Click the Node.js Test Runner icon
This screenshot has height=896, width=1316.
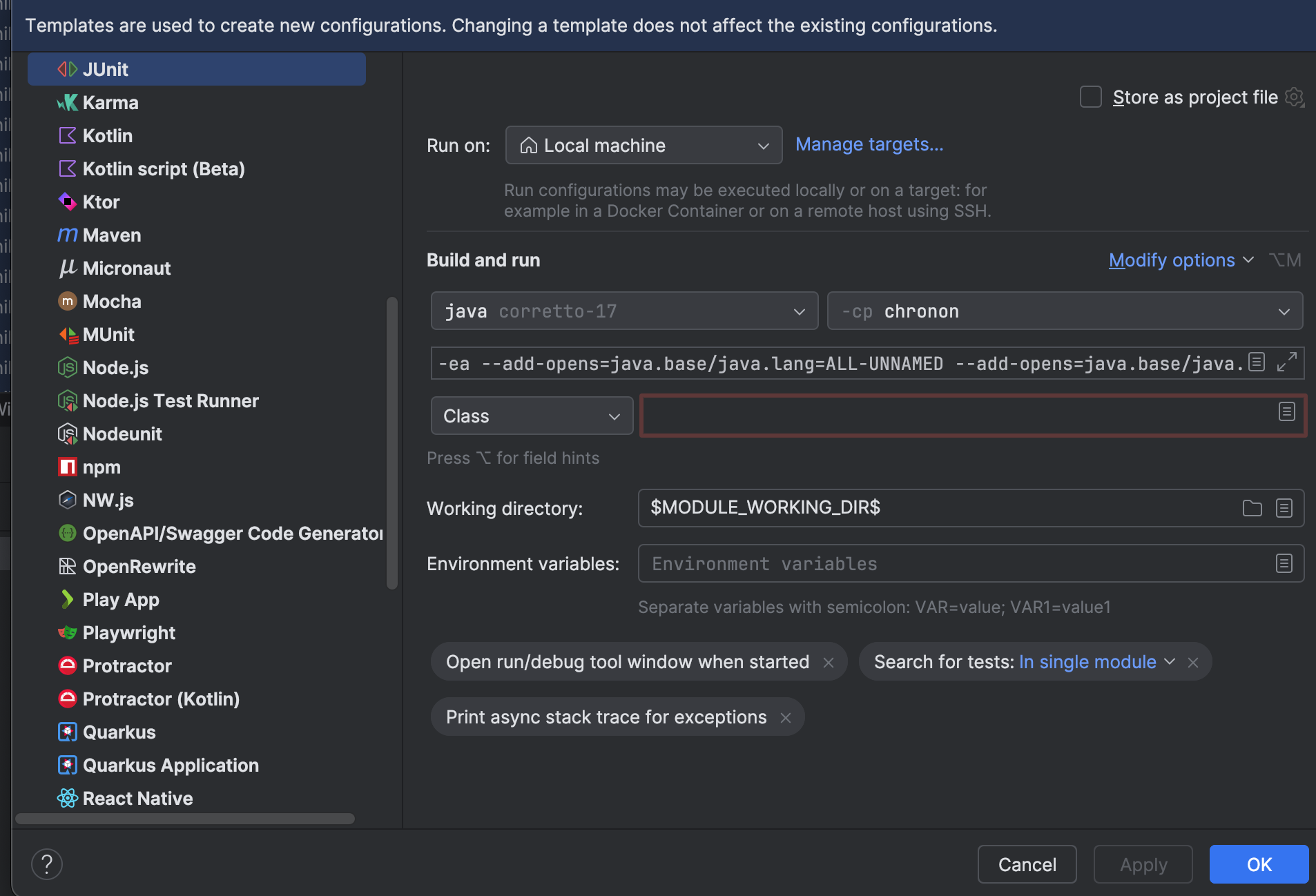(67, 400)
